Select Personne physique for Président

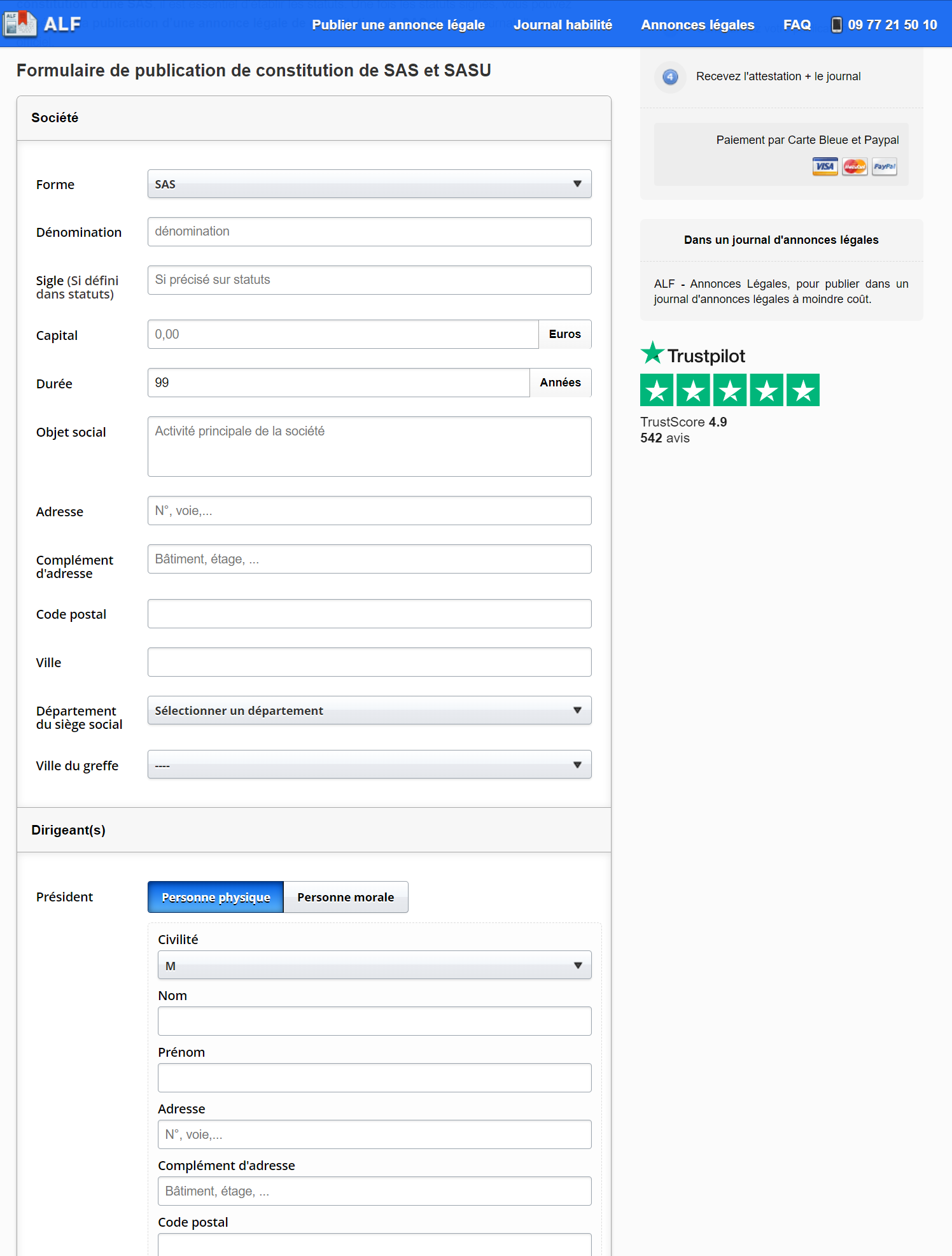click(216, 897)
